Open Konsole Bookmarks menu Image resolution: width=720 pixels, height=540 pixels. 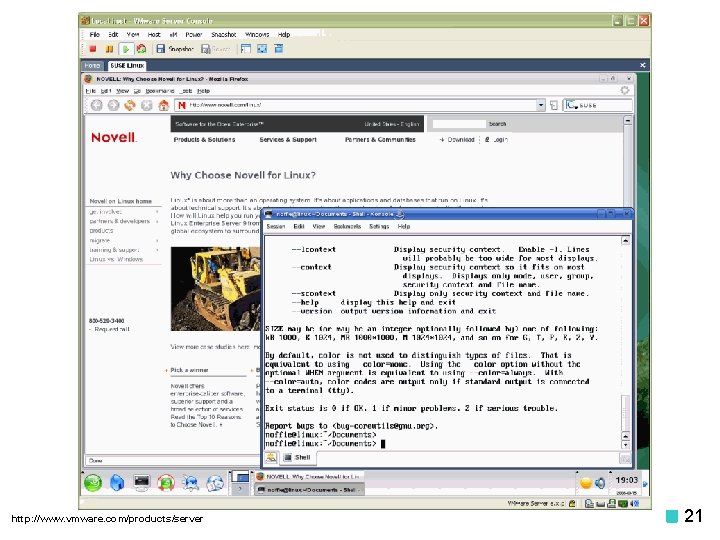click(x=347, y=226)
